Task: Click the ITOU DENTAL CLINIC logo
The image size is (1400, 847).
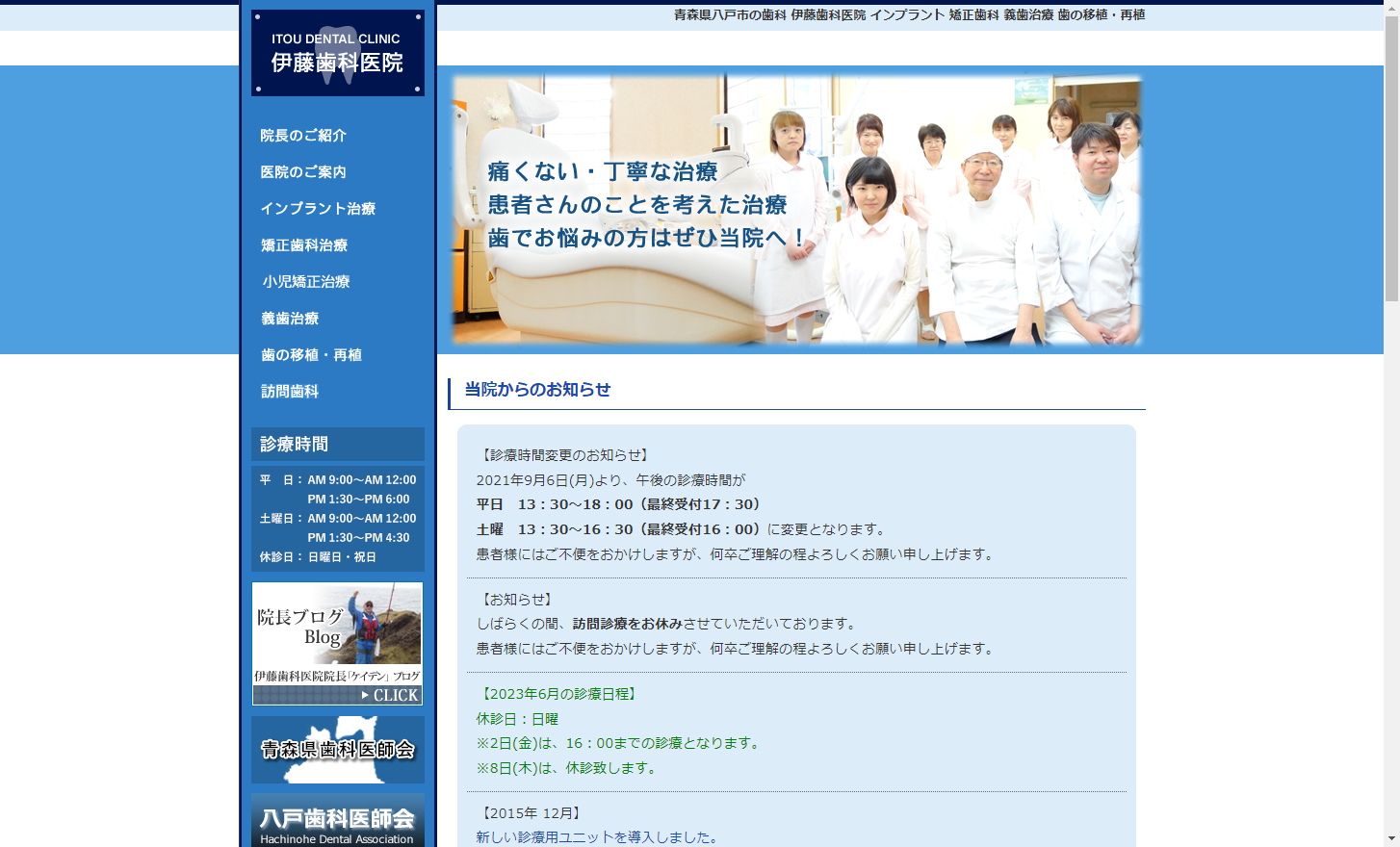Action: (338, 53)
